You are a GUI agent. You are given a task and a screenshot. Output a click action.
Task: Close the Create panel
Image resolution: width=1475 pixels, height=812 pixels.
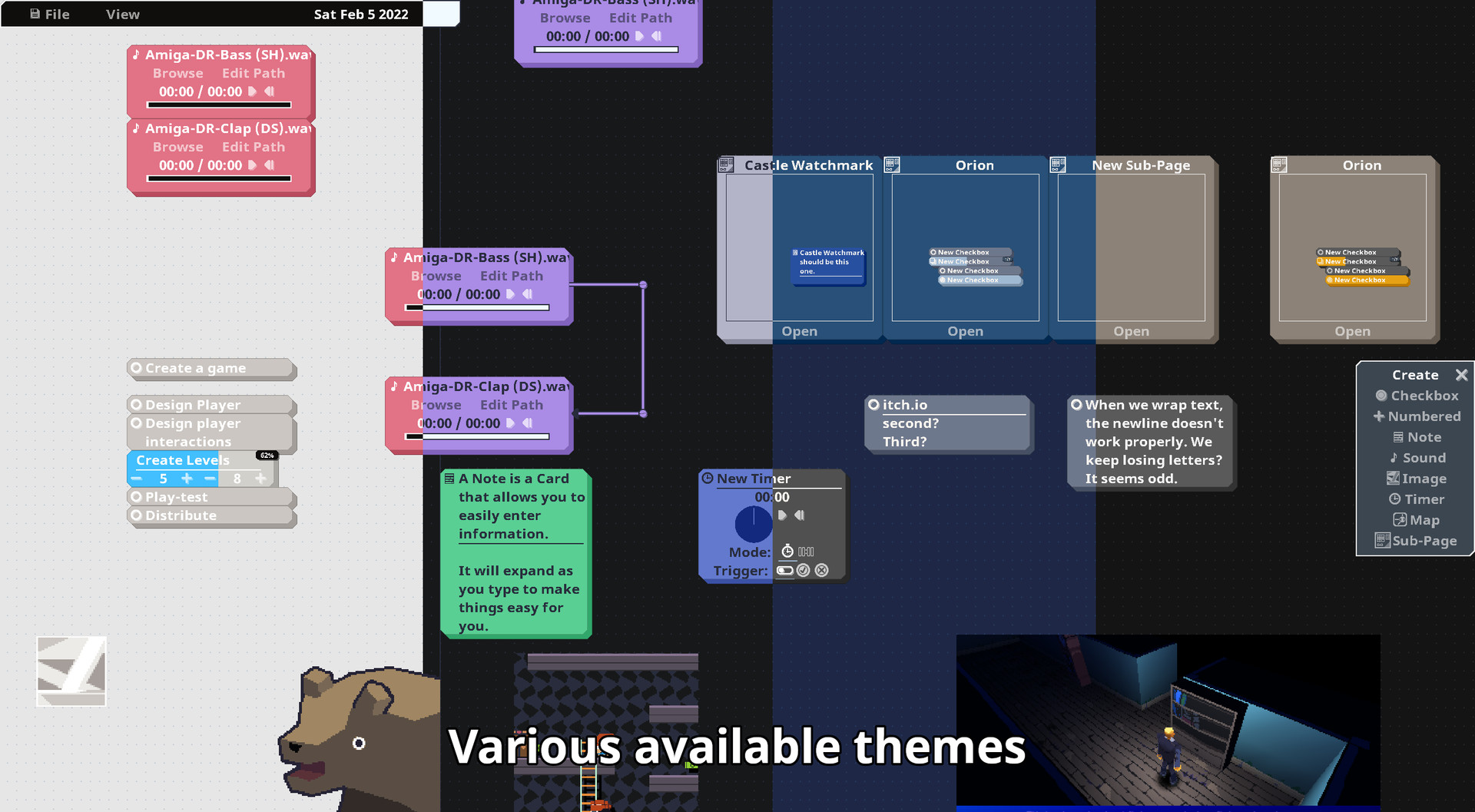(x=1462, y=375)
